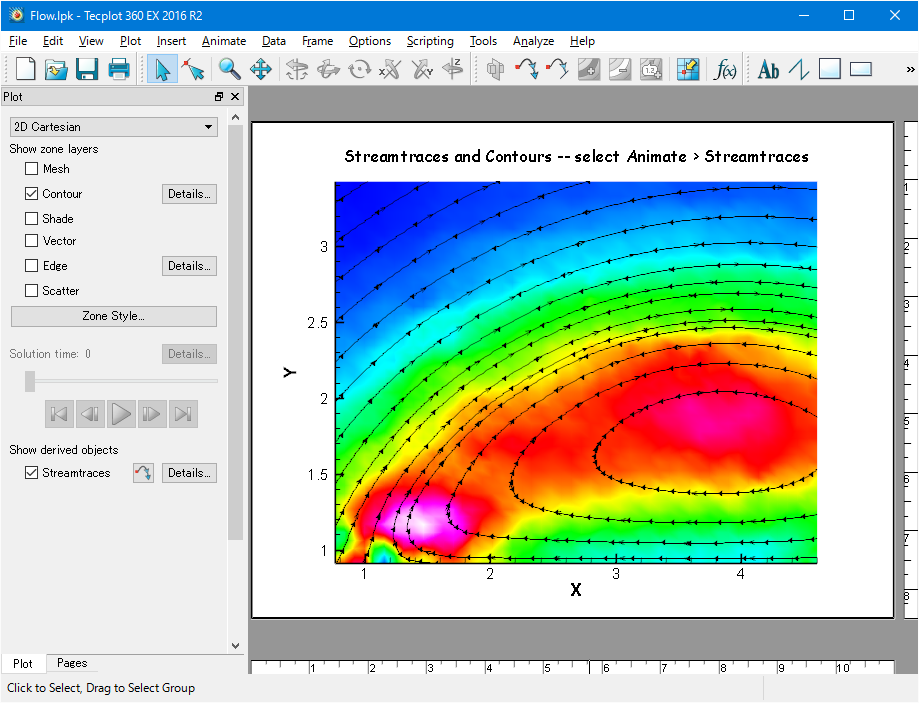919x703 pixels.
Task: Select the Translate/pan tool
Action: (261, 69)
